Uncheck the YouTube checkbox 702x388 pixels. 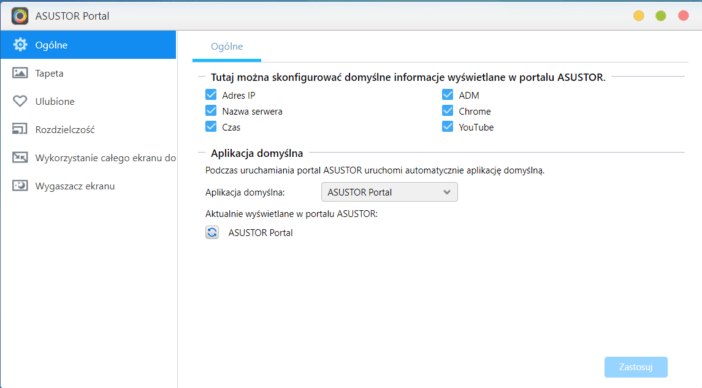(448, 127)
